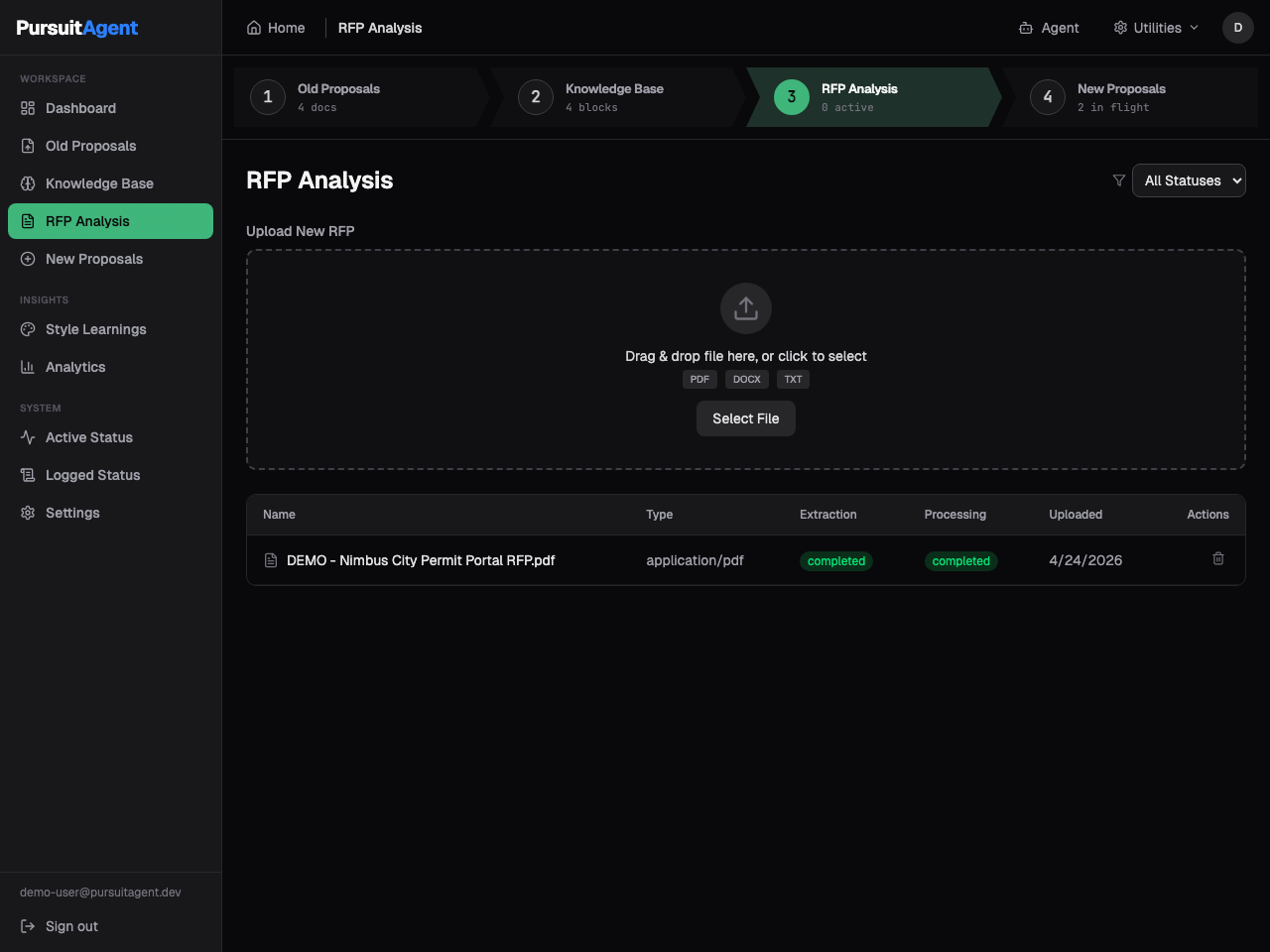Screen dimensions: 1270x952
Task: Click the step 4 number circle
Action: (1048, 97)
